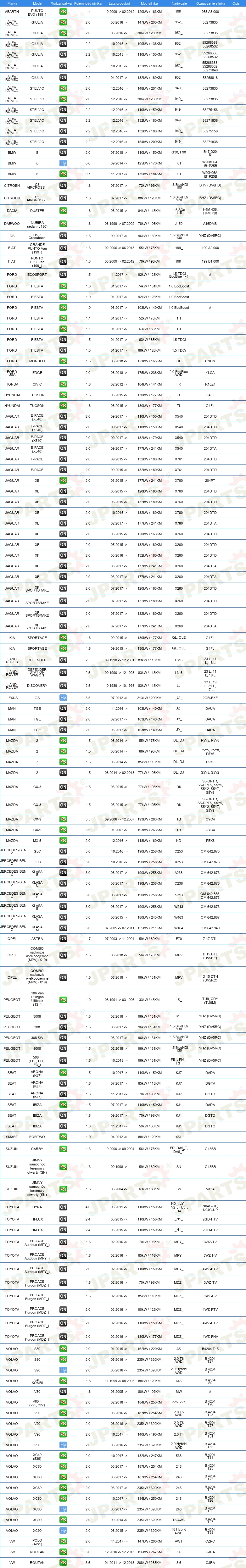Click the DUSTER model cell

[37, 211]
